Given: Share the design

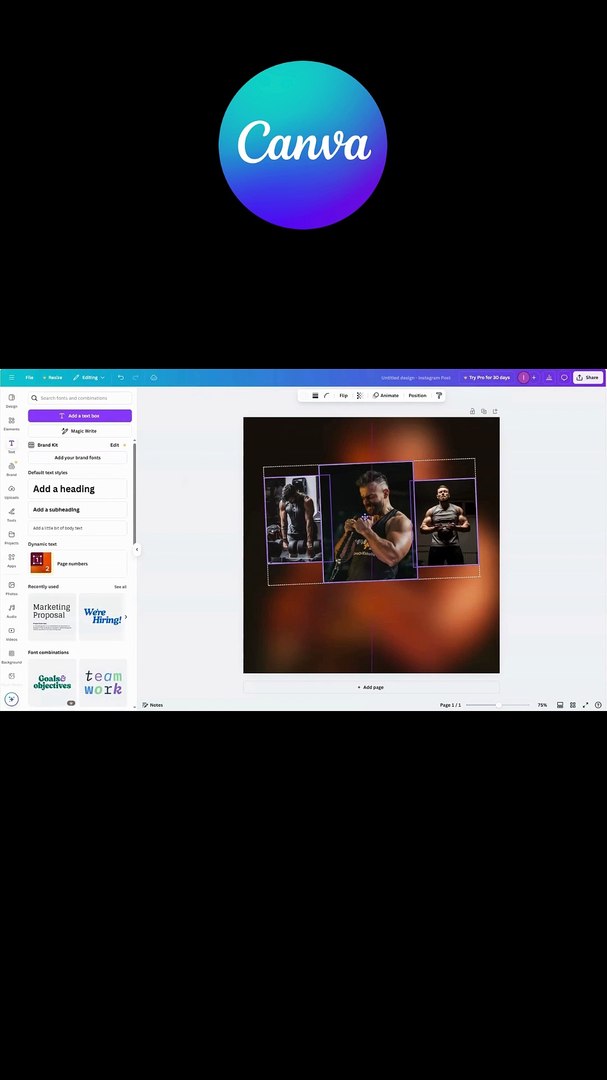Looking at the screenshot, I should (588, 377).
